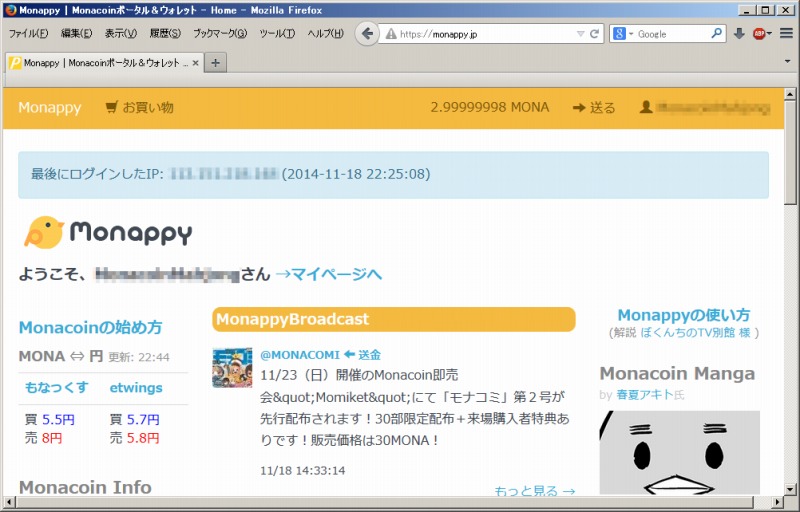Click the vertical scrollbar down arrow
The width and height of the screenshot is (800, 512).
[790, 489]
